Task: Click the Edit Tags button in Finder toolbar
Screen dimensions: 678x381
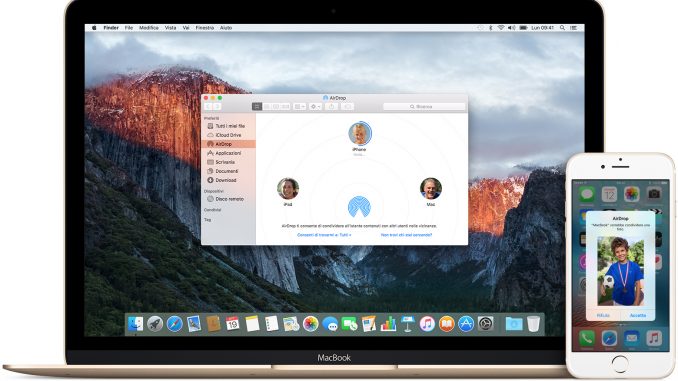Action: [348, 106]
